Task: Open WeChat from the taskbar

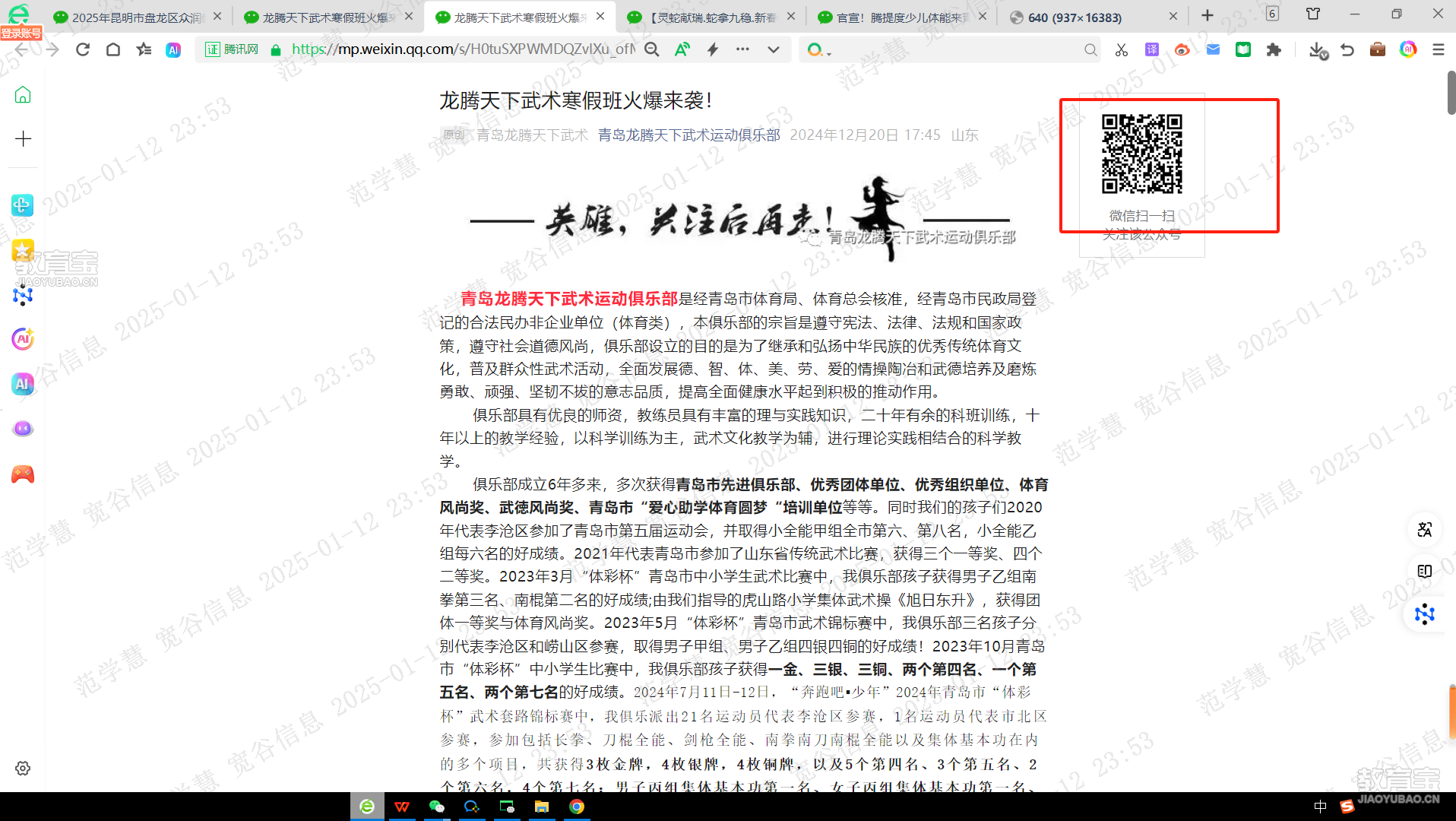Action: pos(437,807)
